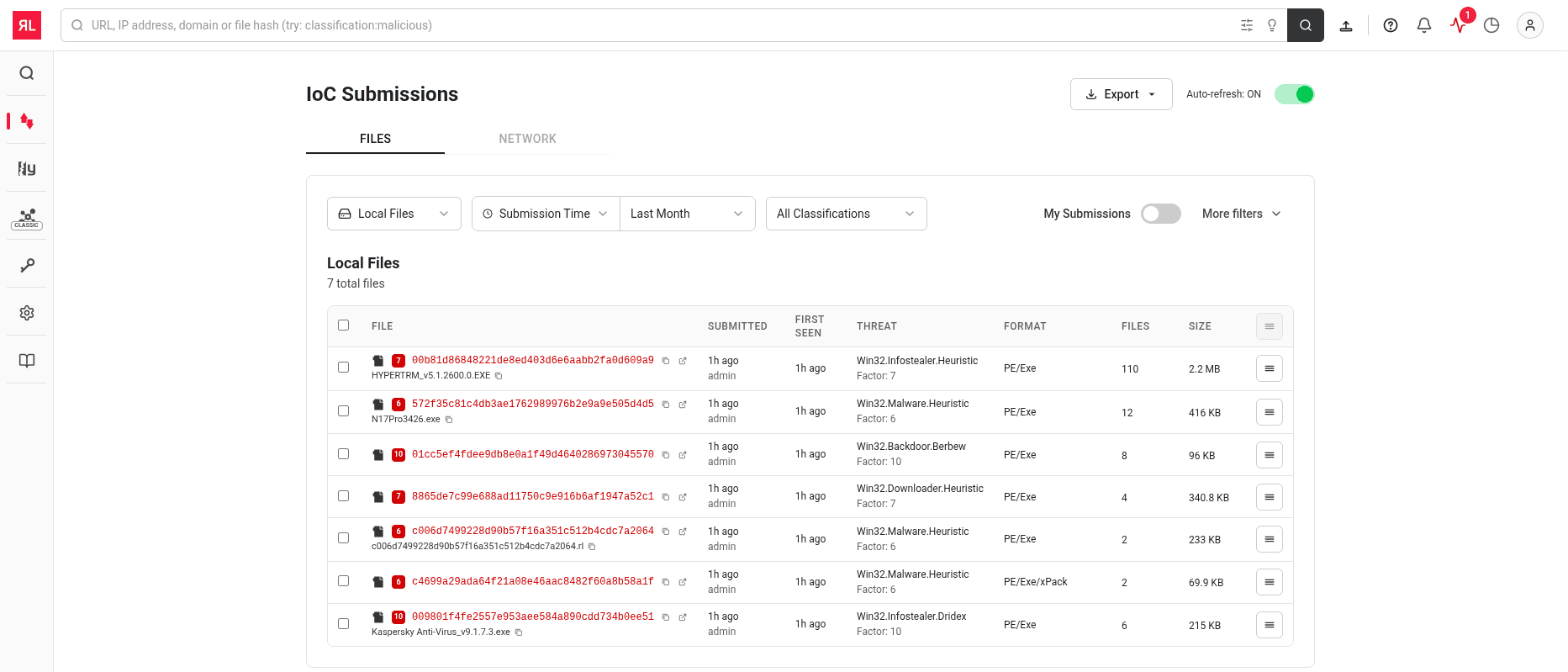Open hash link c006d7499228d90b57f16a351c512b4cdc7a2064
The image size is (1568, 672).
[x=533, y=531]
